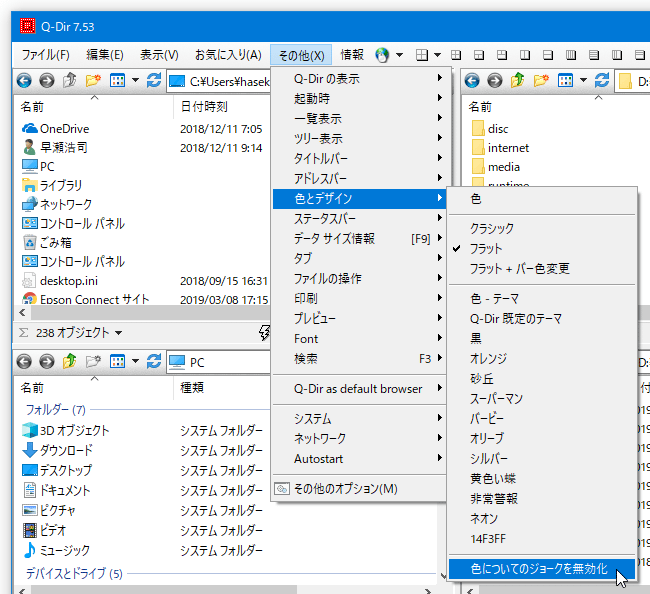The width and height of the screenshot is (650, 594).
Task: Choose 色についてのジョークを無効化 entry
Action: (x=542, y=569)
